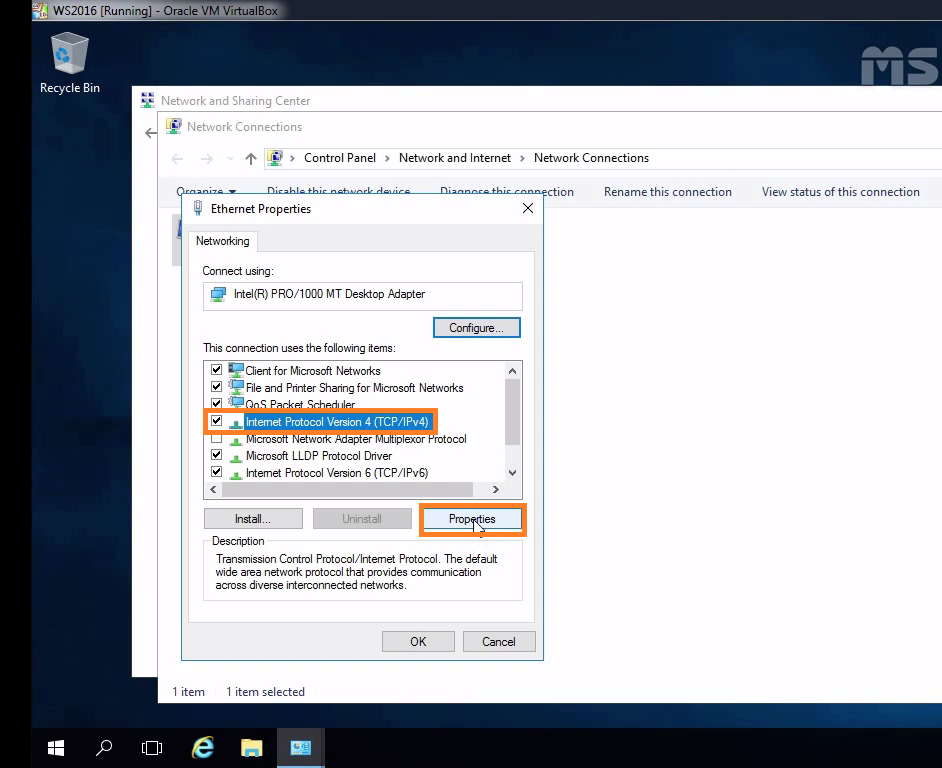Toggle QoS Packet Scheduler checkbox
The height and width of the screenshot is (768, 942).
[217, 403]
